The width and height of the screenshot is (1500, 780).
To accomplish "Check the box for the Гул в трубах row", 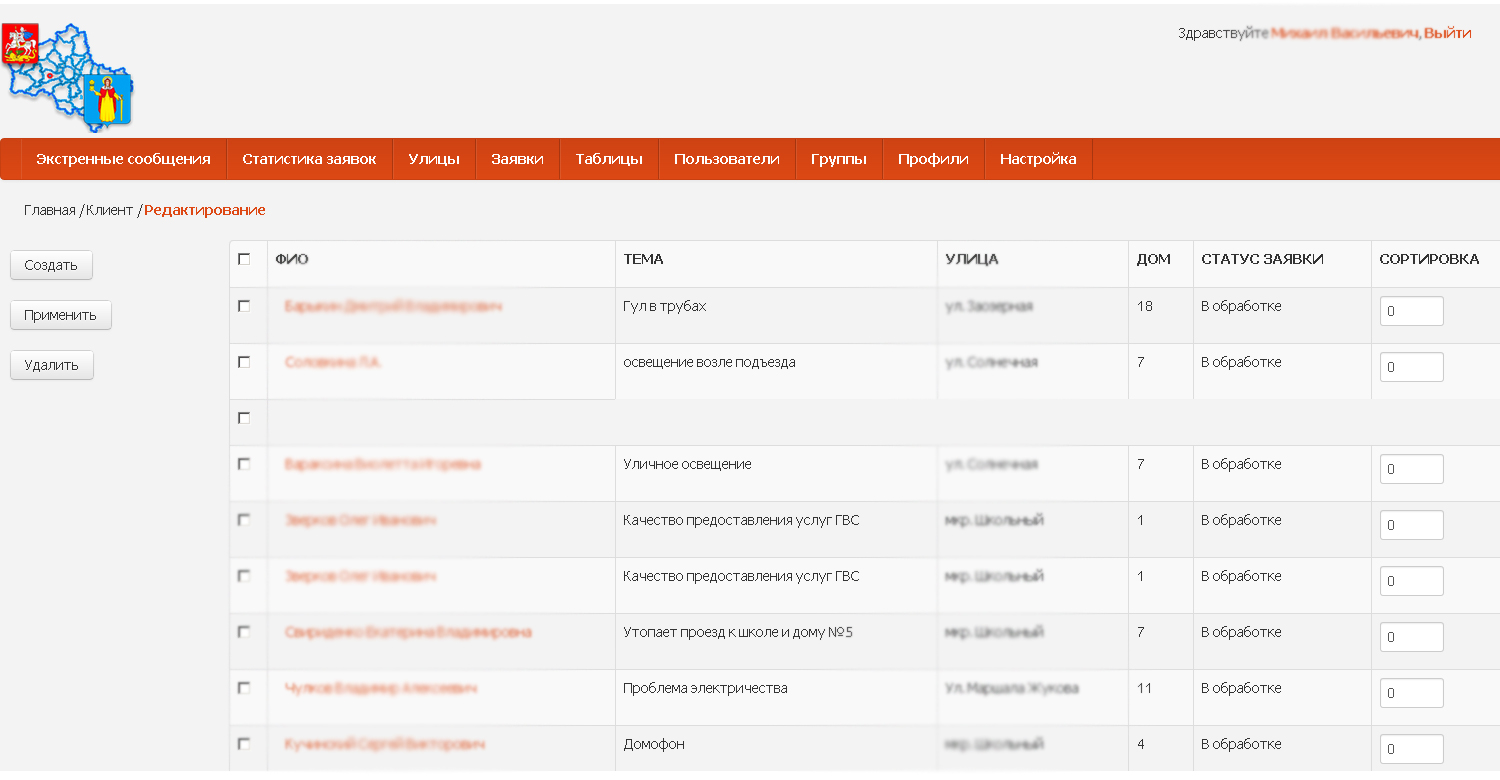I will click(244, 306).
